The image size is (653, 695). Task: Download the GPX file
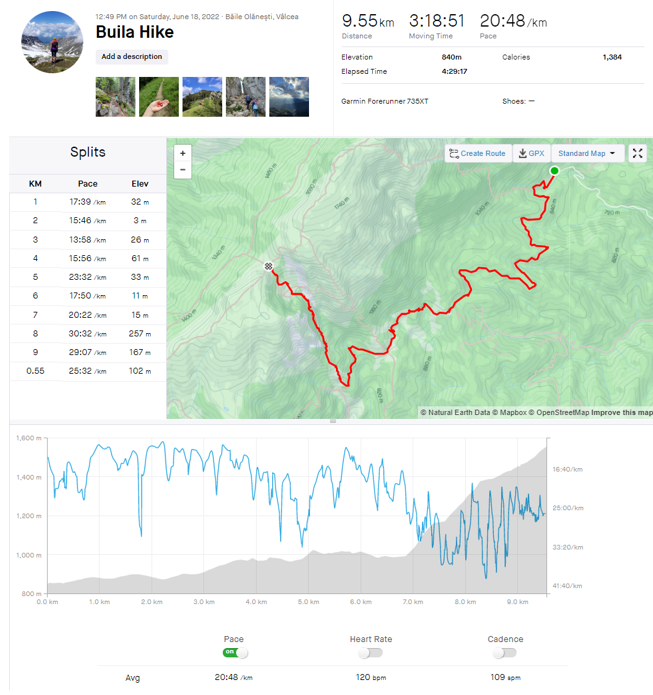[531, 153]
